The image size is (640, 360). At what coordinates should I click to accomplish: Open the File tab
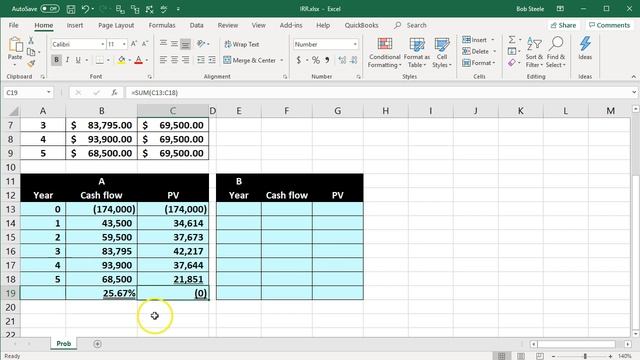pyautogui.click(x=13, y=25)
